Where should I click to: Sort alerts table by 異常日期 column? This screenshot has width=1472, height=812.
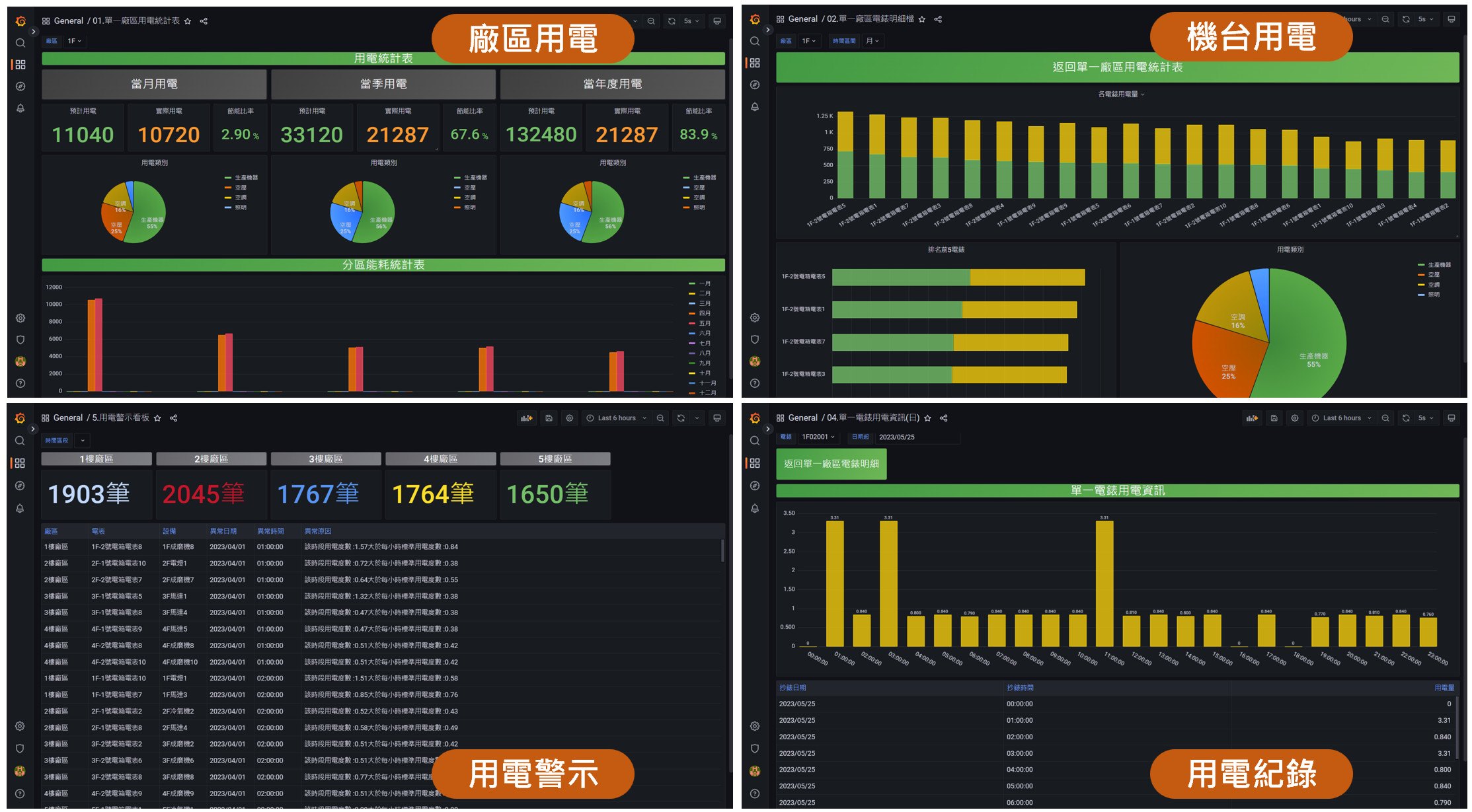[223, 531]
